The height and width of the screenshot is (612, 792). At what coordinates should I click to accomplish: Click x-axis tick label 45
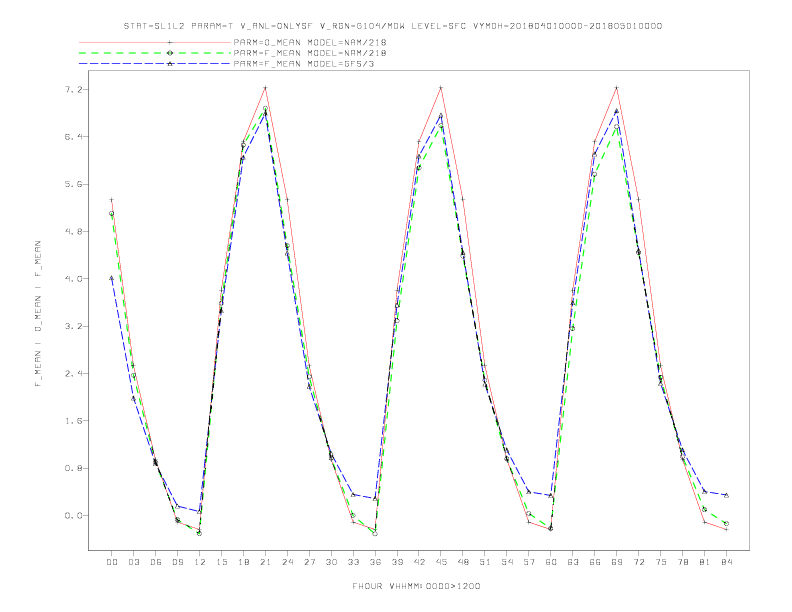point(441,562)
